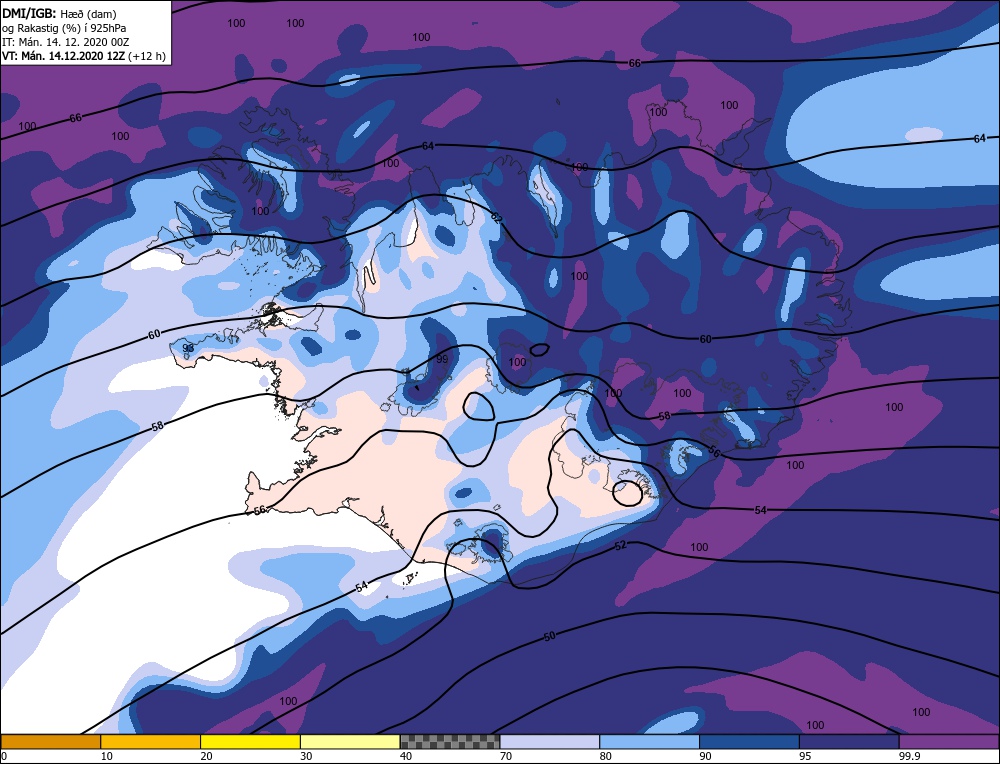Screen dimensions: 1000x764
Task: Click the '10' legend scale label
Action: [x=106, y=756]
